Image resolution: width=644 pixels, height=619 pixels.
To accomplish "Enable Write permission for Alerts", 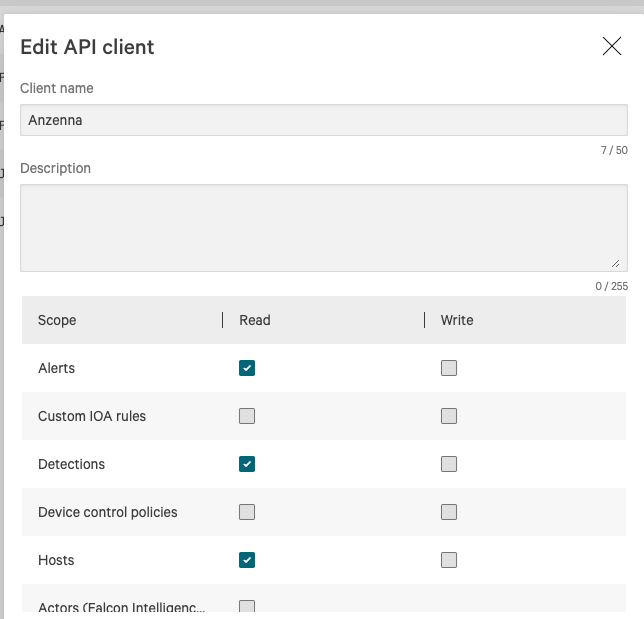I will tap(449, 368).
